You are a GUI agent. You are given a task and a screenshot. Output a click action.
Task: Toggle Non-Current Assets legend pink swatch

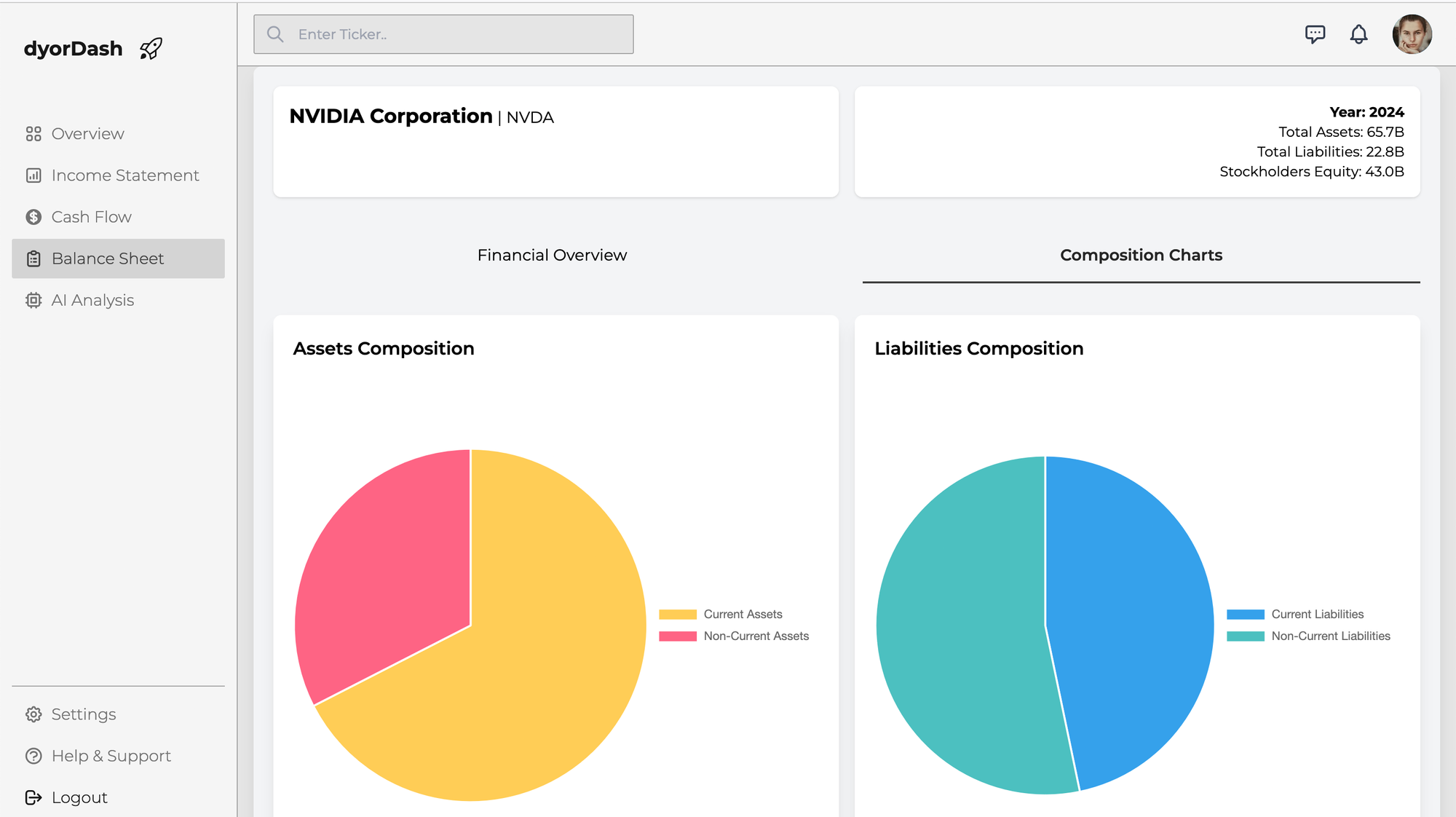coord(678,636)
